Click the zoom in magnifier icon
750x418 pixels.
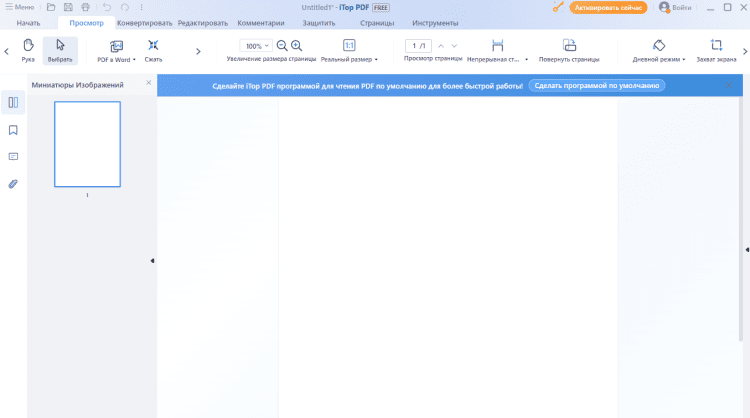pos(297,46)
